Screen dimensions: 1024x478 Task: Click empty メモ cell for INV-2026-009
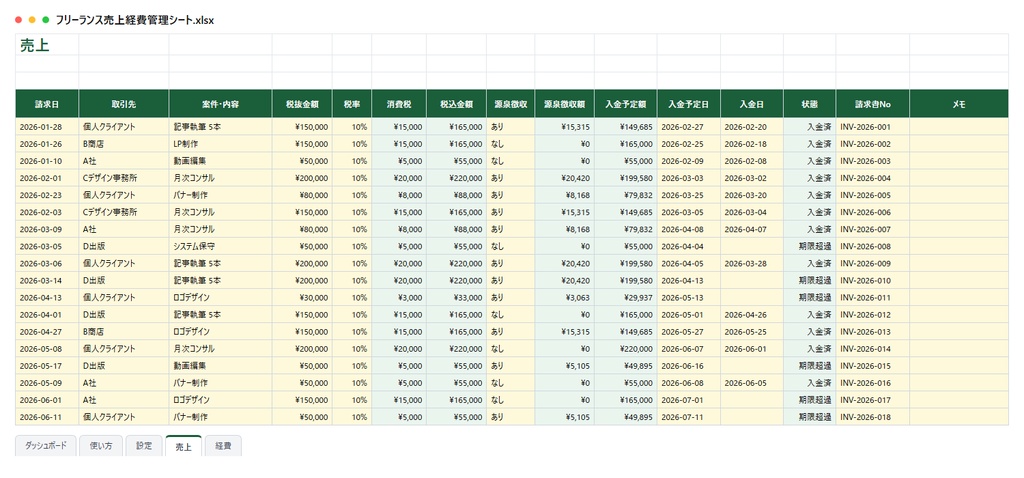click(958, 263)
